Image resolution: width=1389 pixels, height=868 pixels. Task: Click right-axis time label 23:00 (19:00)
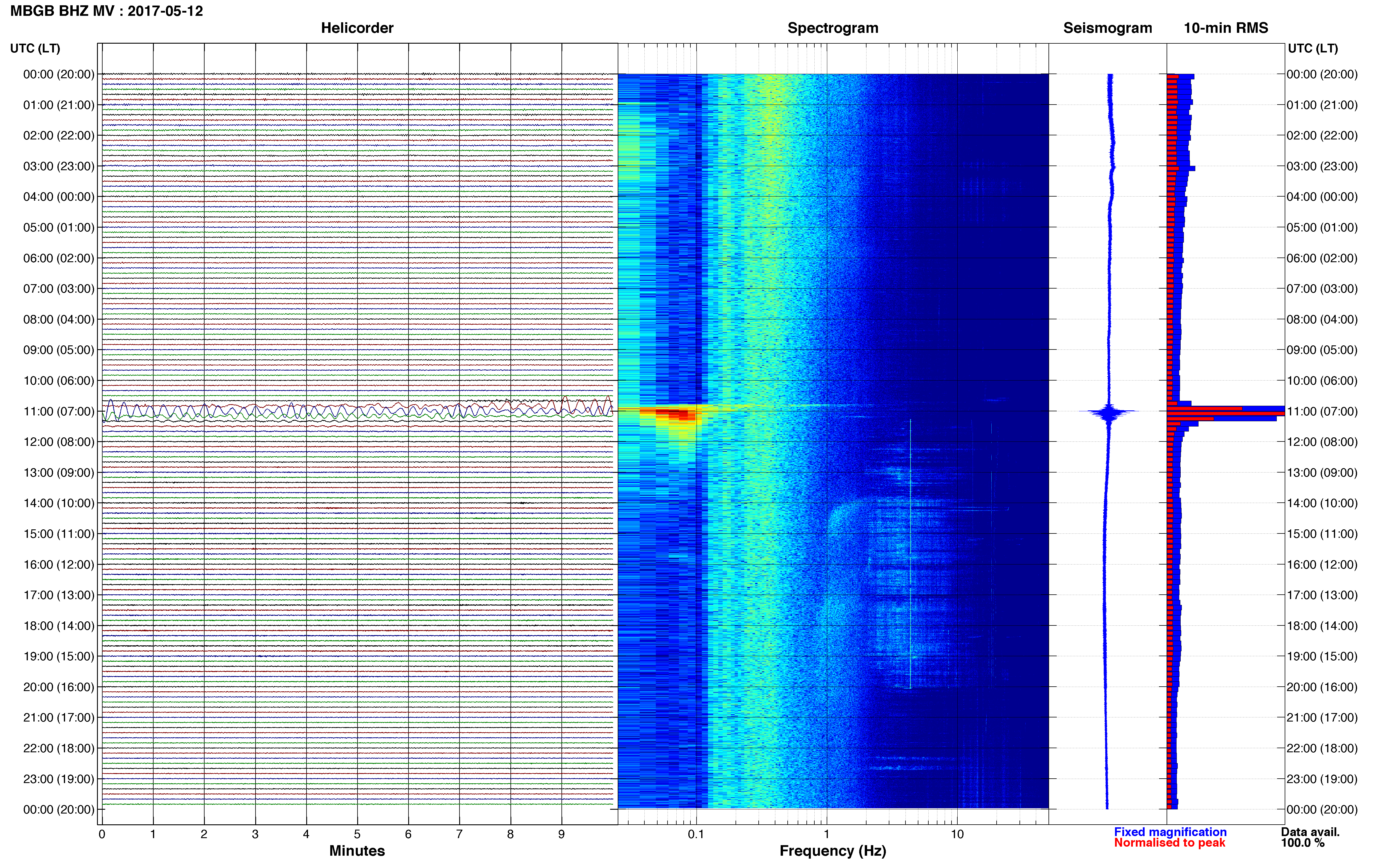[x=1322, y=779]
